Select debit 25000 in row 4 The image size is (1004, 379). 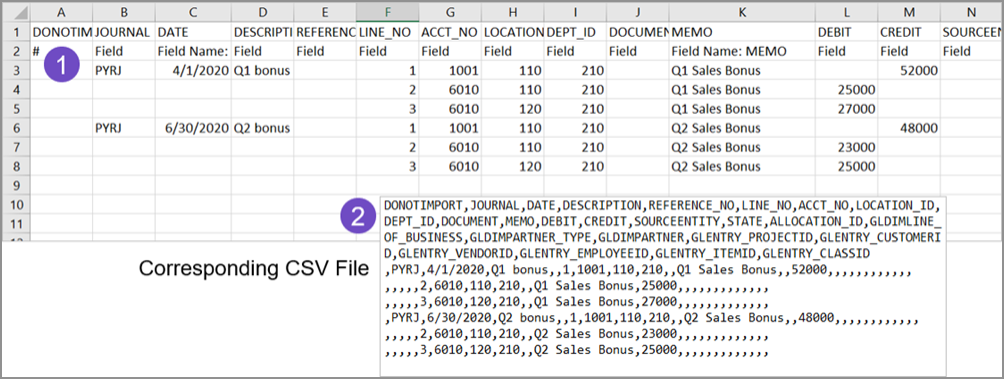click(x=846, y=89)
